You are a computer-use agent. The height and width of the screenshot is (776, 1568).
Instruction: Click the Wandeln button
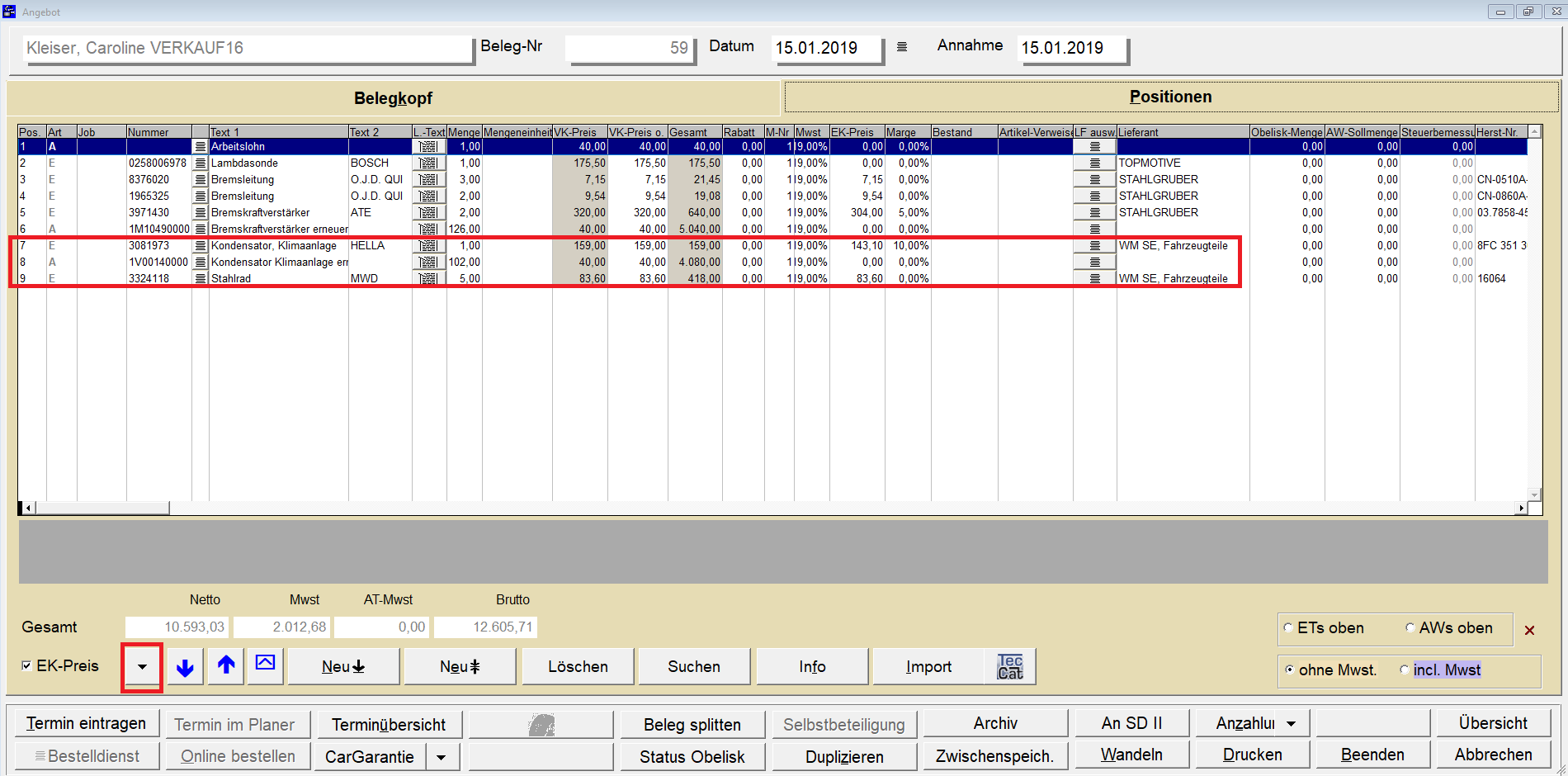(1131, 755)
